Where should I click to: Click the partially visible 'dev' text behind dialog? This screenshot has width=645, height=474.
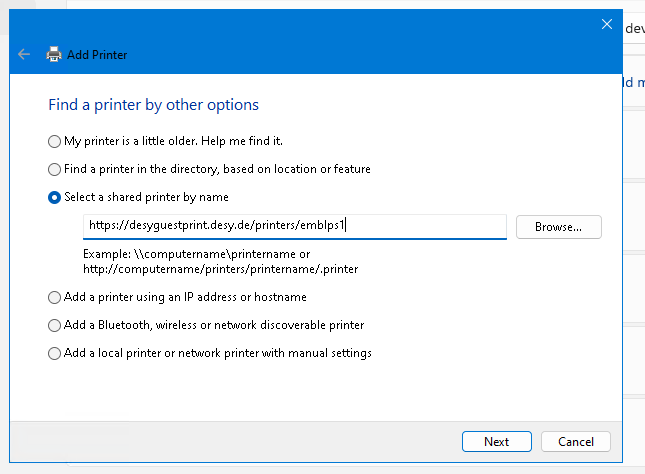coord(634,29)
